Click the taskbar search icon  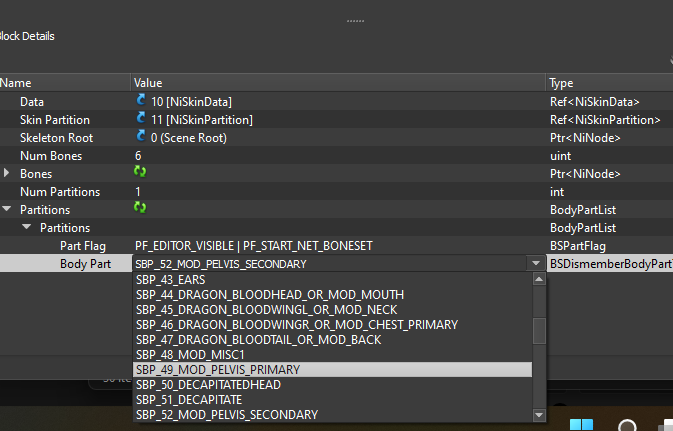[x=627, y=425]
